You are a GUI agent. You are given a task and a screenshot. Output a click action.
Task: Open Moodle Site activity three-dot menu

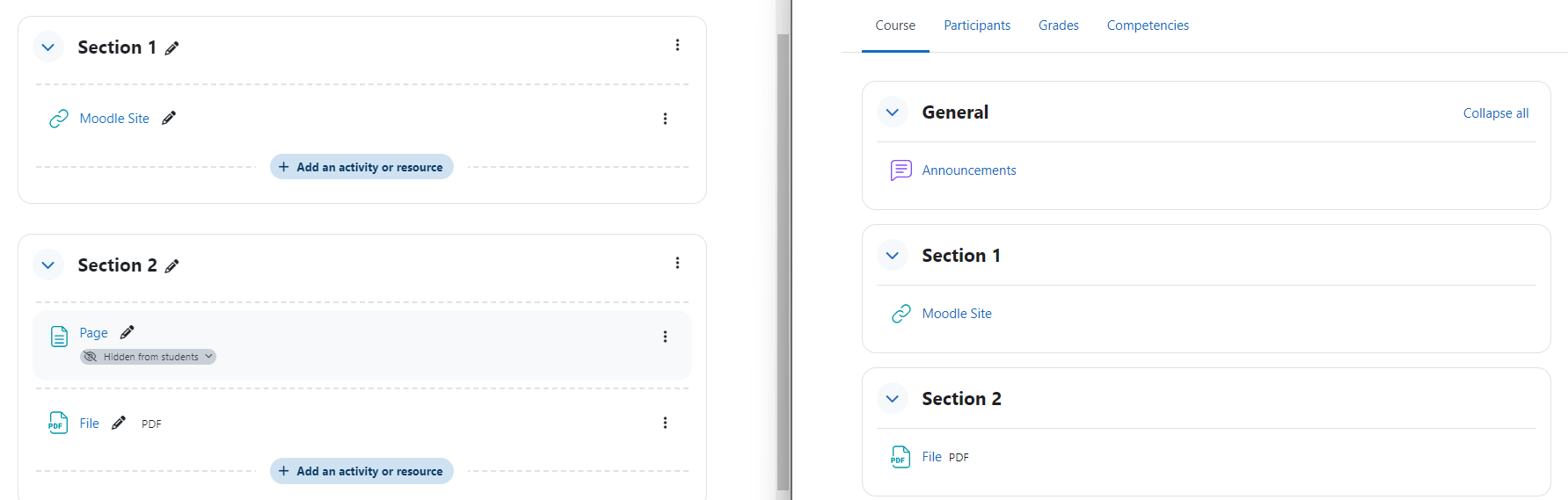[665, 119]
